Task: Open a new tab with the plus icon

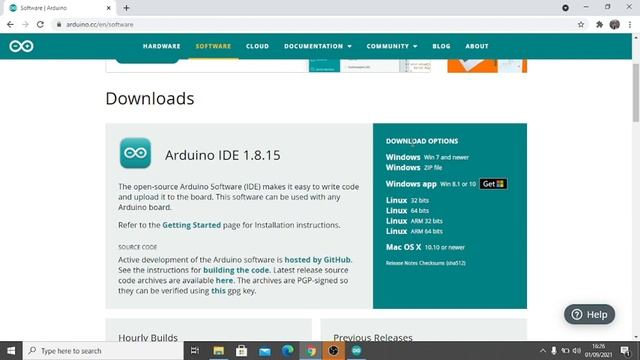Action: [x=126, y=8]
